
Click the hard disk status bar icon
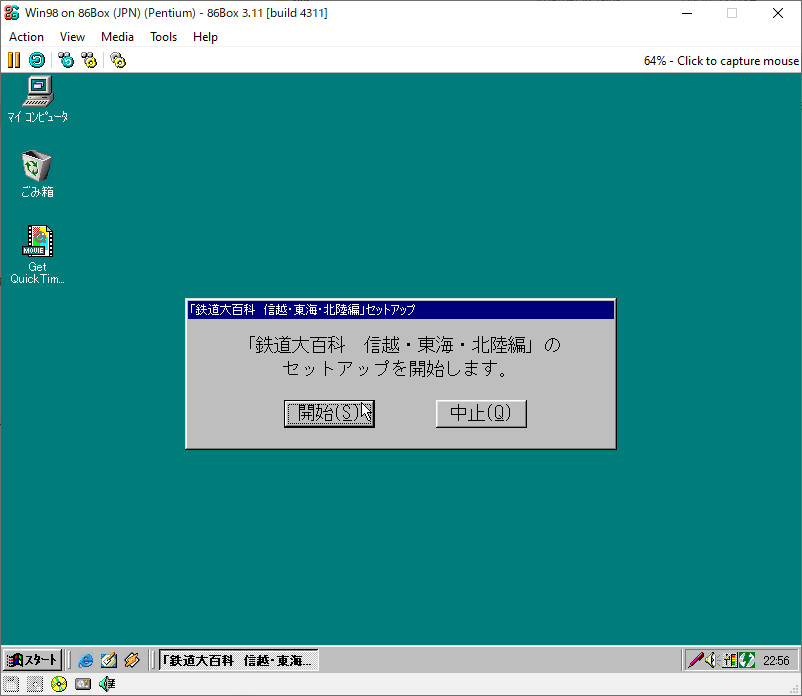pos(83,684)
